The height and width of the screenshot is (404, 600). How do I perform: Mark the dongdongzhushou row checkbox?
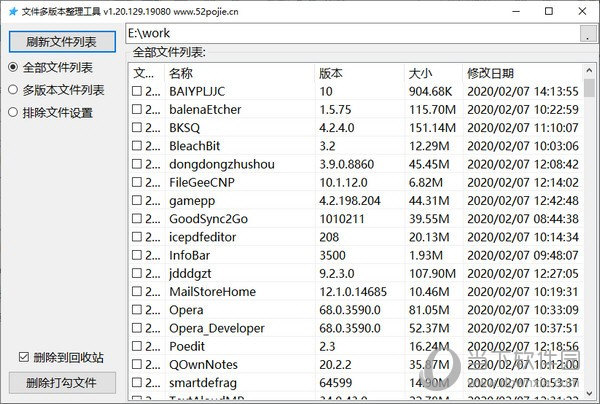pyautogui.click(x=137, y=164)
